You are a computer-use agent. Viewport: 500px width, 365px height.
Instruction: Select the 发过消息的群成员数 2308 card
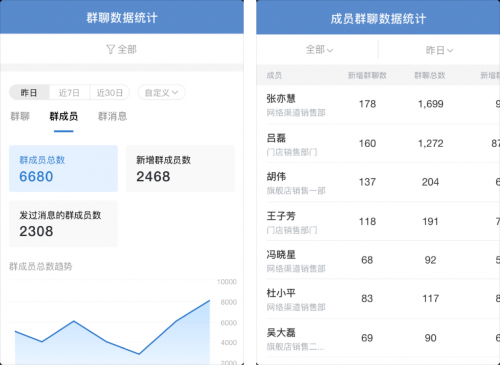point(63,224)
